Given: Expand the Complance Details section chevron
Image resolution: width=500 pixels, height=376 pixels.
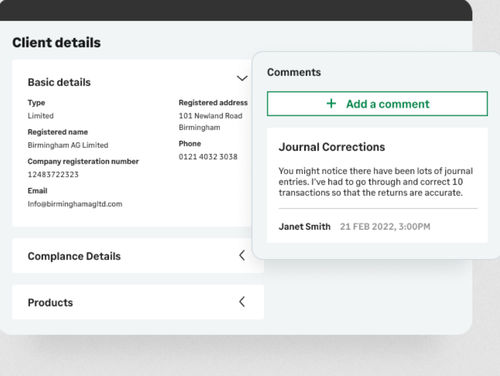Looking at the screenshot, I should click(242, 256).
